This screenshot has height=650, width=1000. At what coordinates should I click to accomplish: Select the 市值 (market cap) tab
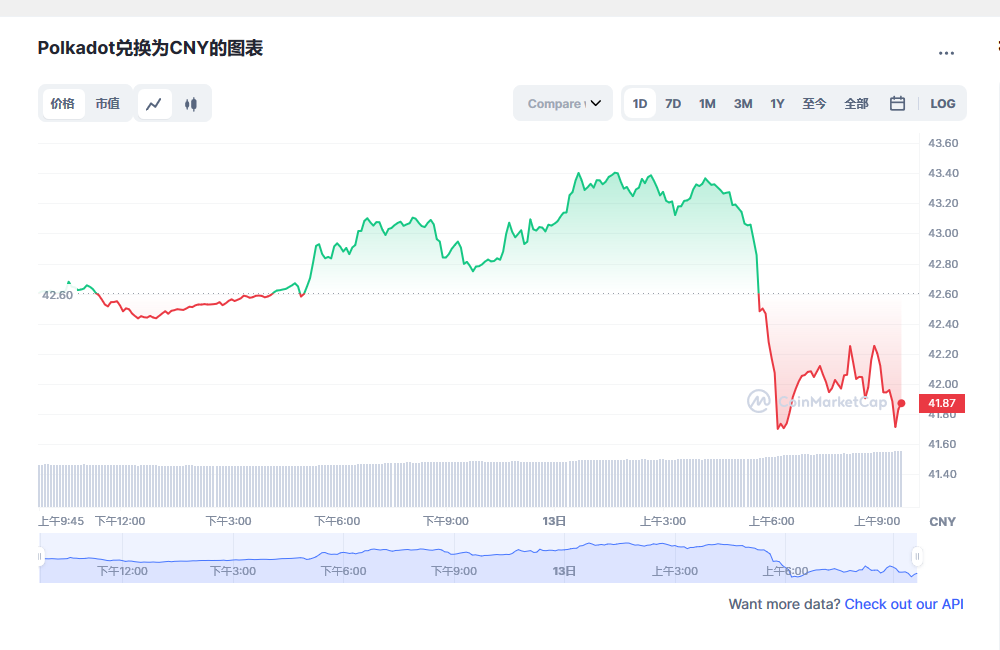[108, 103]
